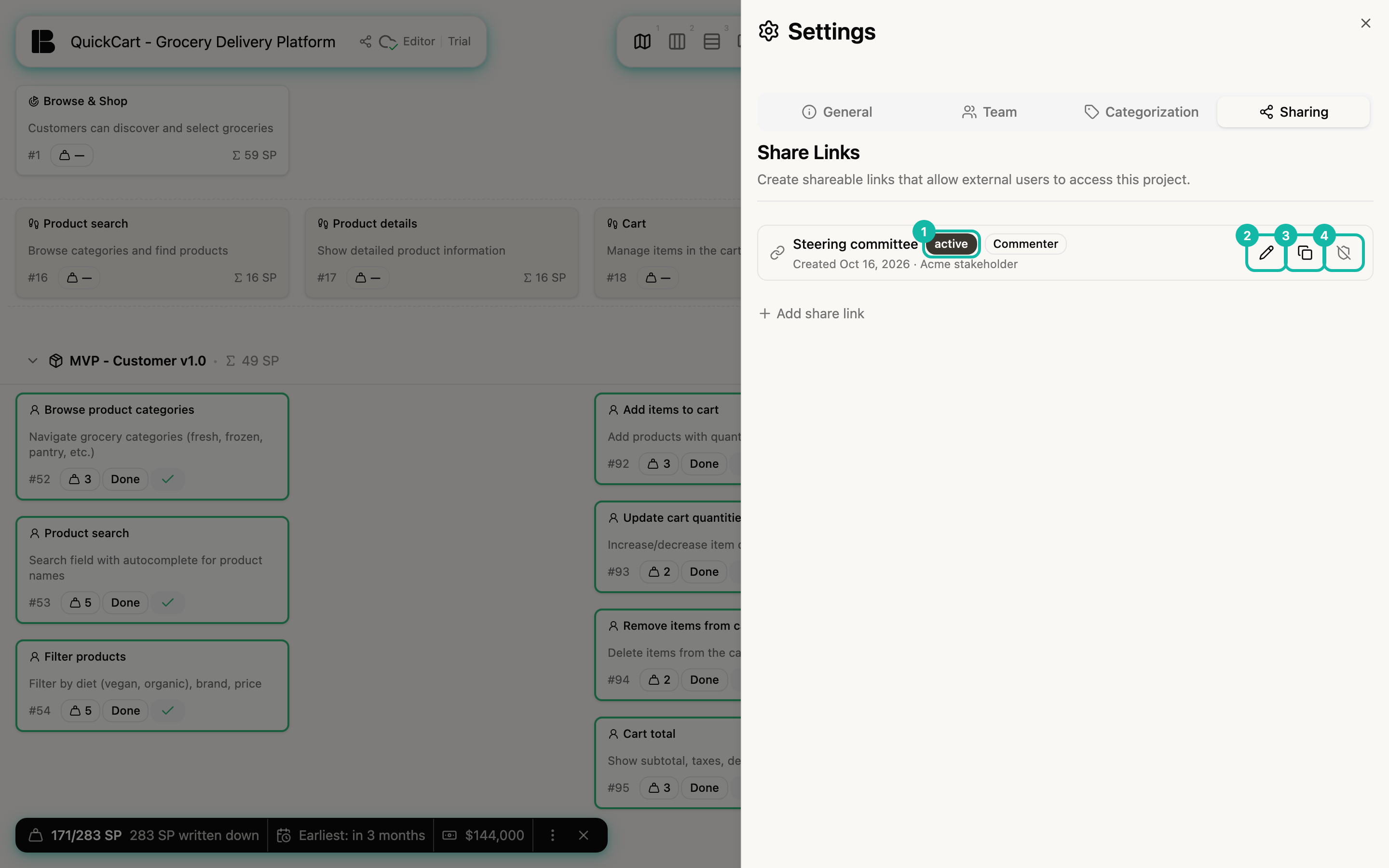Click the share icon next to project title
This screenshot has height=868, width=1389.
tap(366, 41)
